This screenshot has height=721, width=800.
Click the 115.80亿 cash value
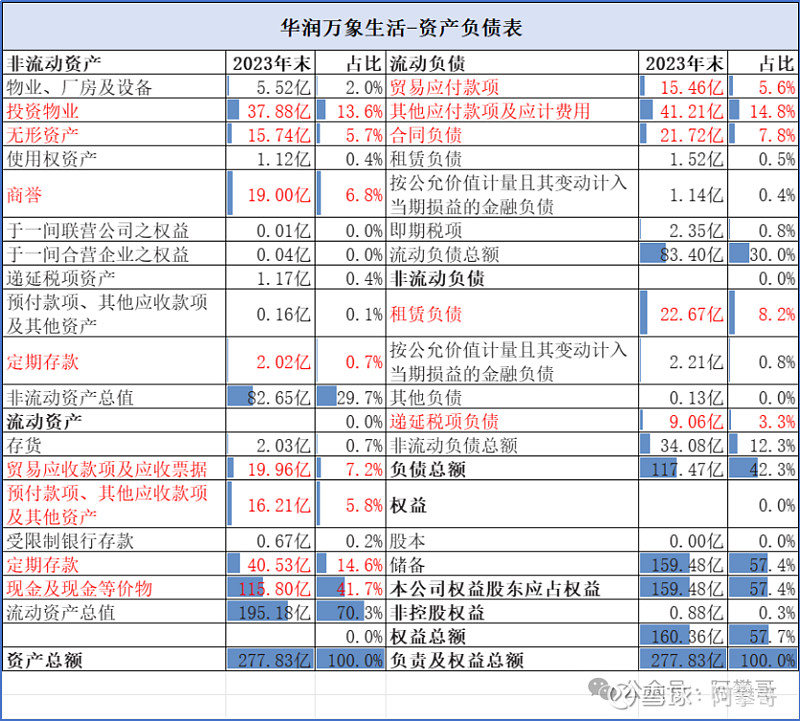pyautogui.click(x=274, y=588)
